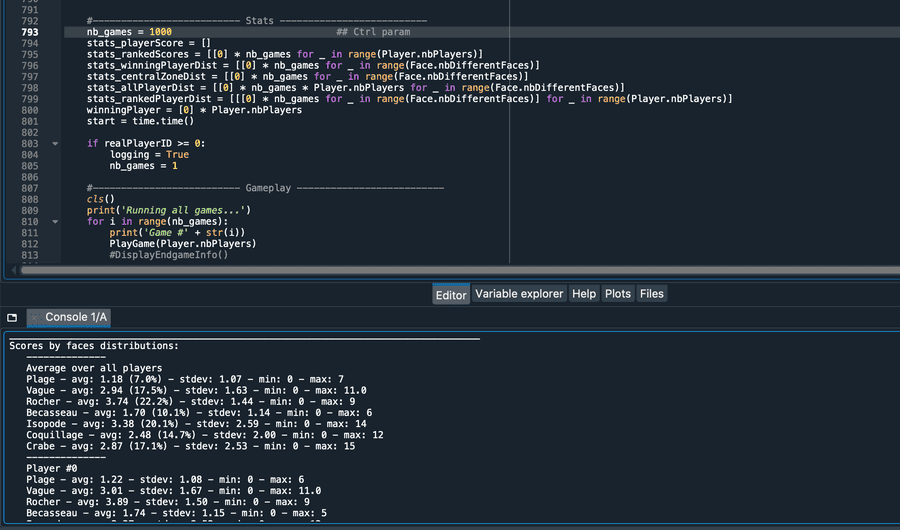
Task: Select the Editor pane tab
Action: (451, 295)
